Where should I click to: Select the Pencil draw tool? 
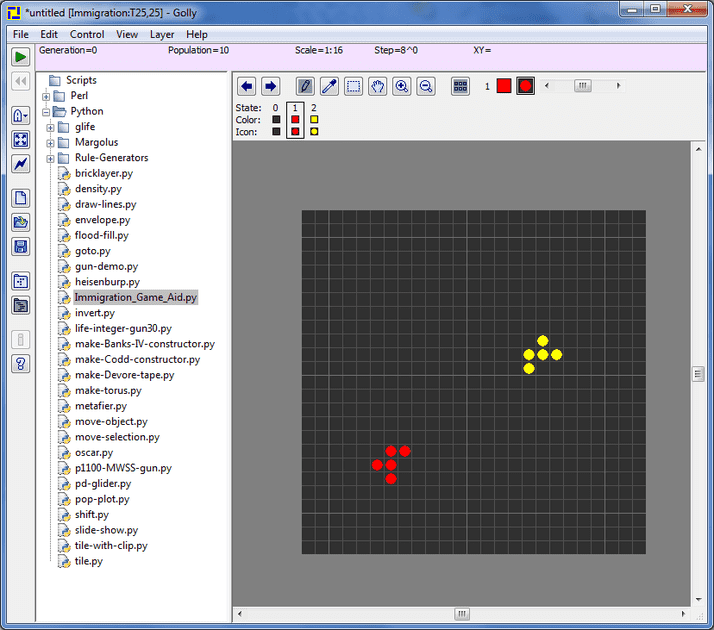[x=305, y=86]
